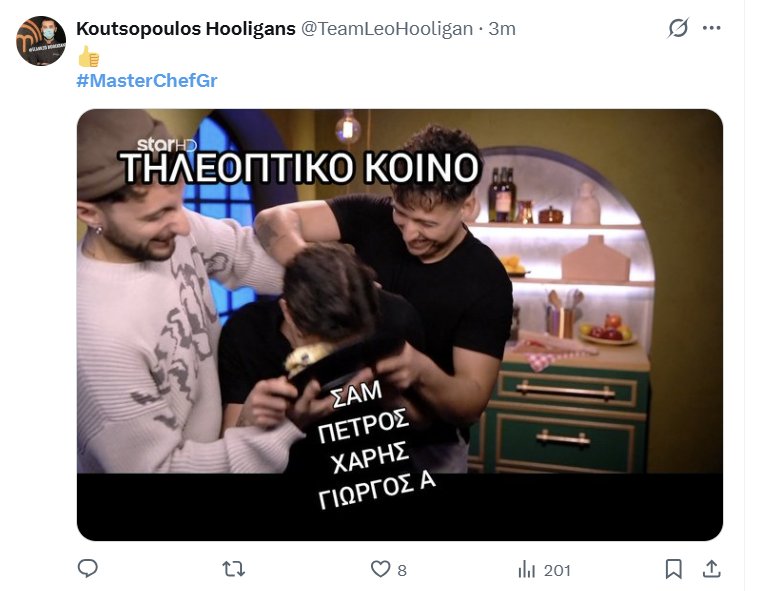
Task: View tweet analytics bar chart icon
Action: 527,569
